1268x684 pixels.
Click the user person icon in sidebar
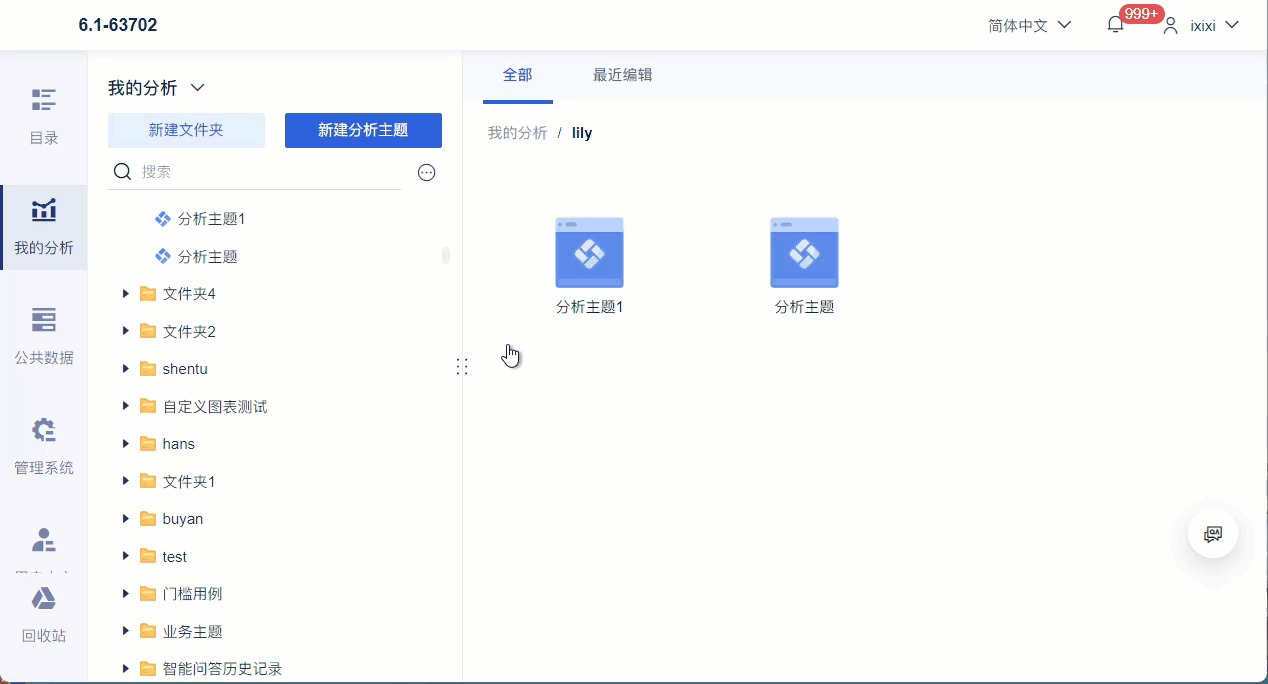[x=43, y=540]
